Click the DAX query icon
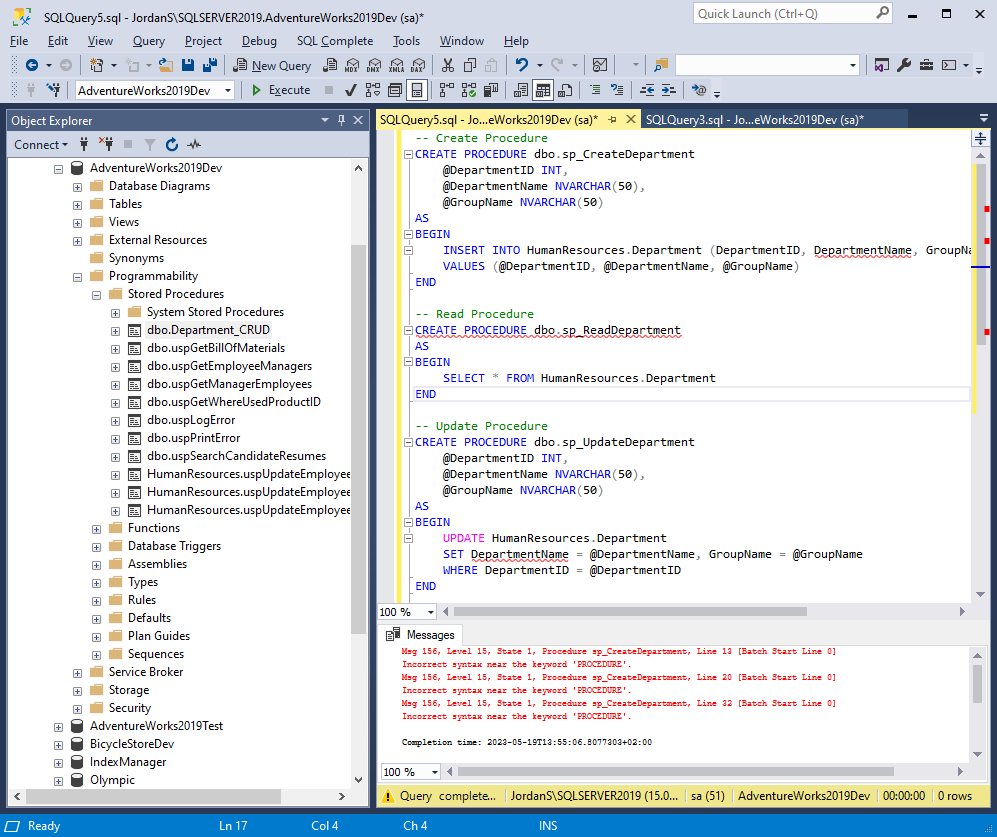Screen dimensions: 997x837 [x=418, y=65]
